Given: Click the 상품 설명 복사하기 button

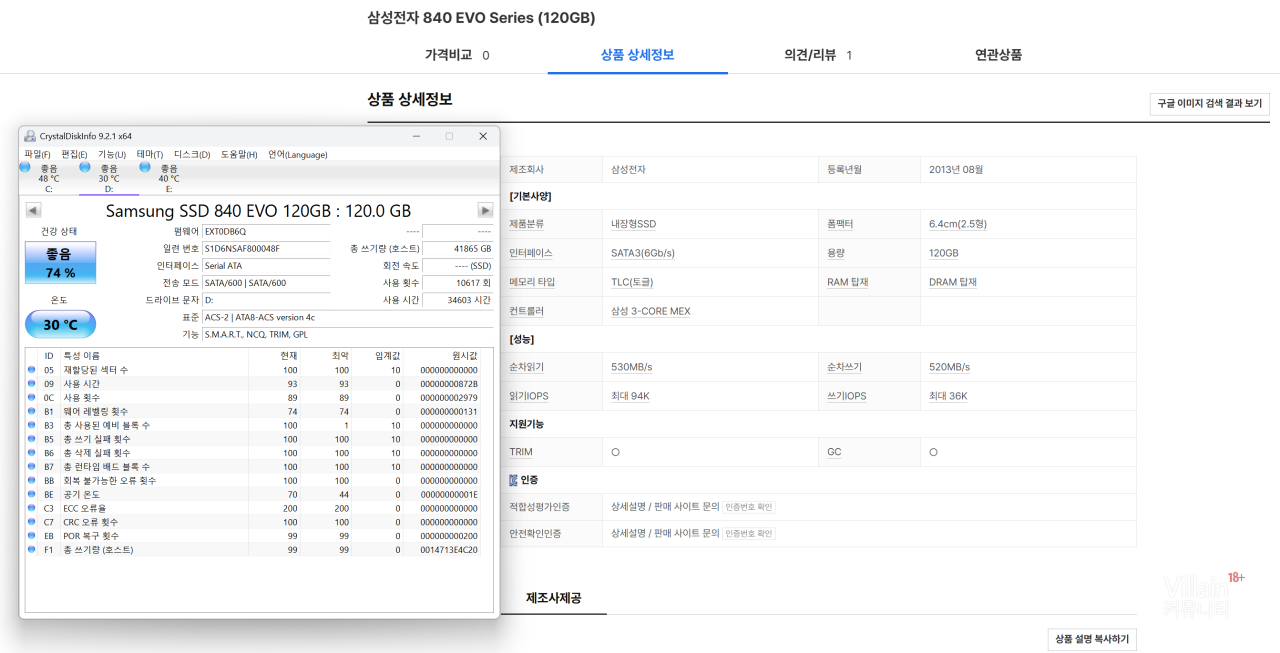Looking at the screenshot, I should pyautogui.click(x=1092, y=639).
